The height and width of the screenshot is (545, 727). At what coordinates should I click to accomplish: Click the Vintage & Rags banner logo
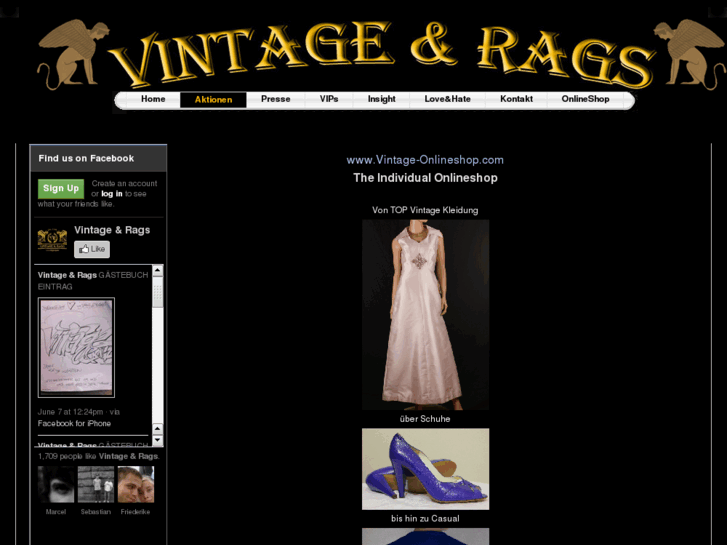pos(382,53)
